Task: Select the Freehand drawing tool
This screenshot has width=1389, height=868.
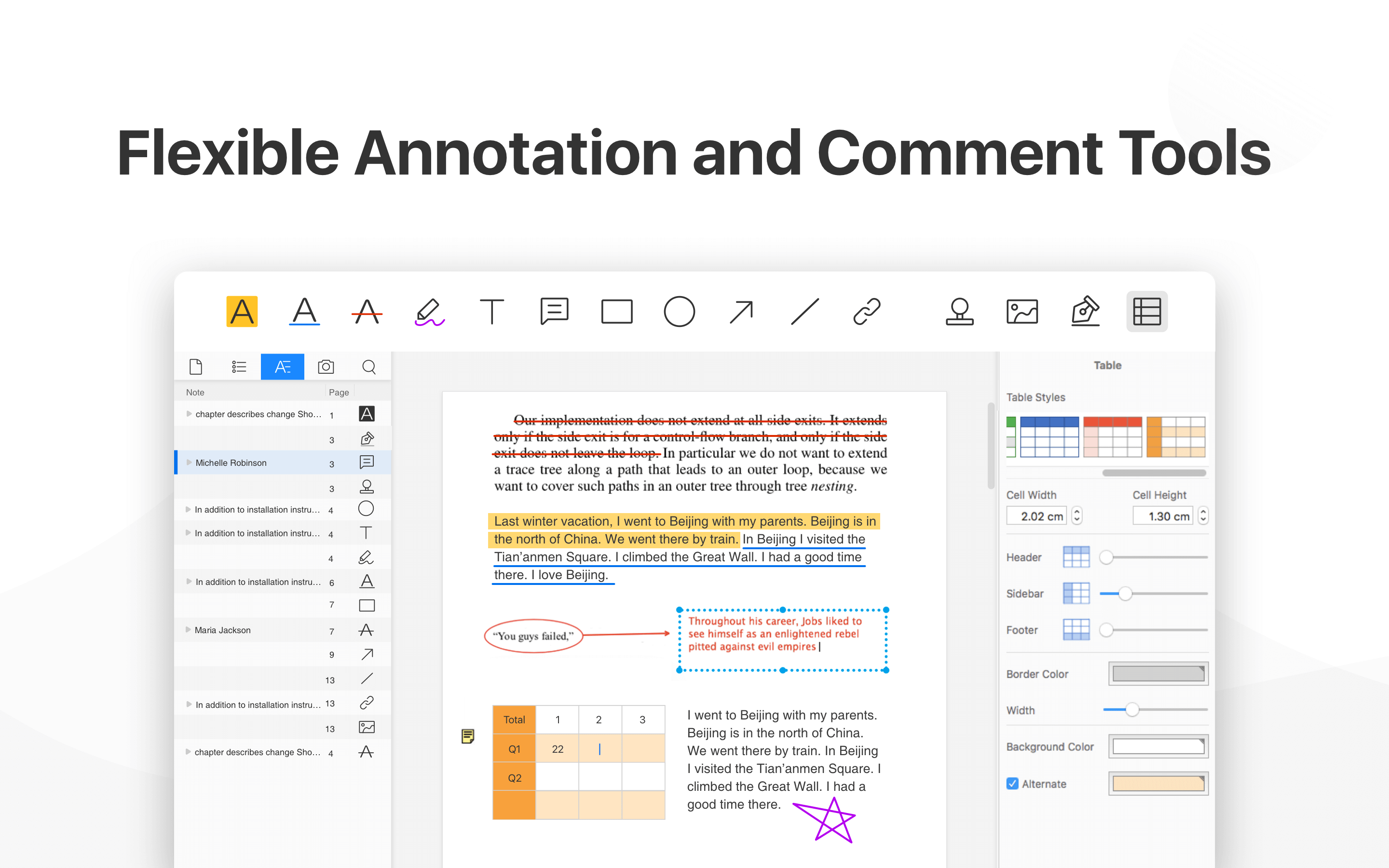Action: (x=430, y=310)
